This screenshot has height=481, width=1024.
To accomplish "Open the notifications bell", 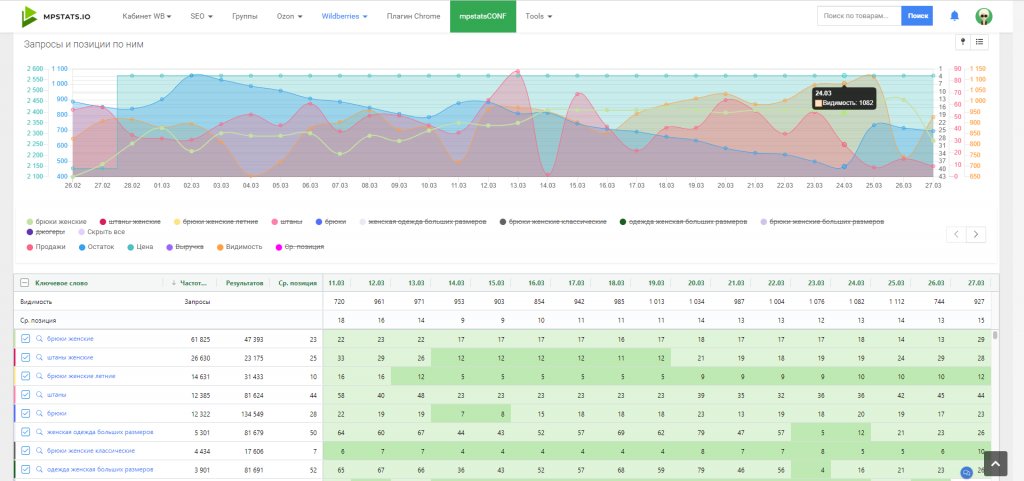I will (x=954, y=16).
